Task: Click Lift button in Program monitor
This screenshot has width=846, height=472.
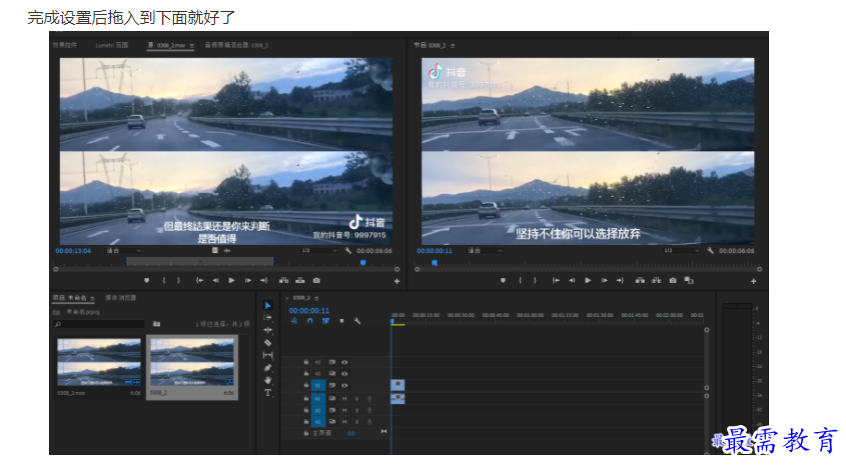Action: [x=640, y=281]
